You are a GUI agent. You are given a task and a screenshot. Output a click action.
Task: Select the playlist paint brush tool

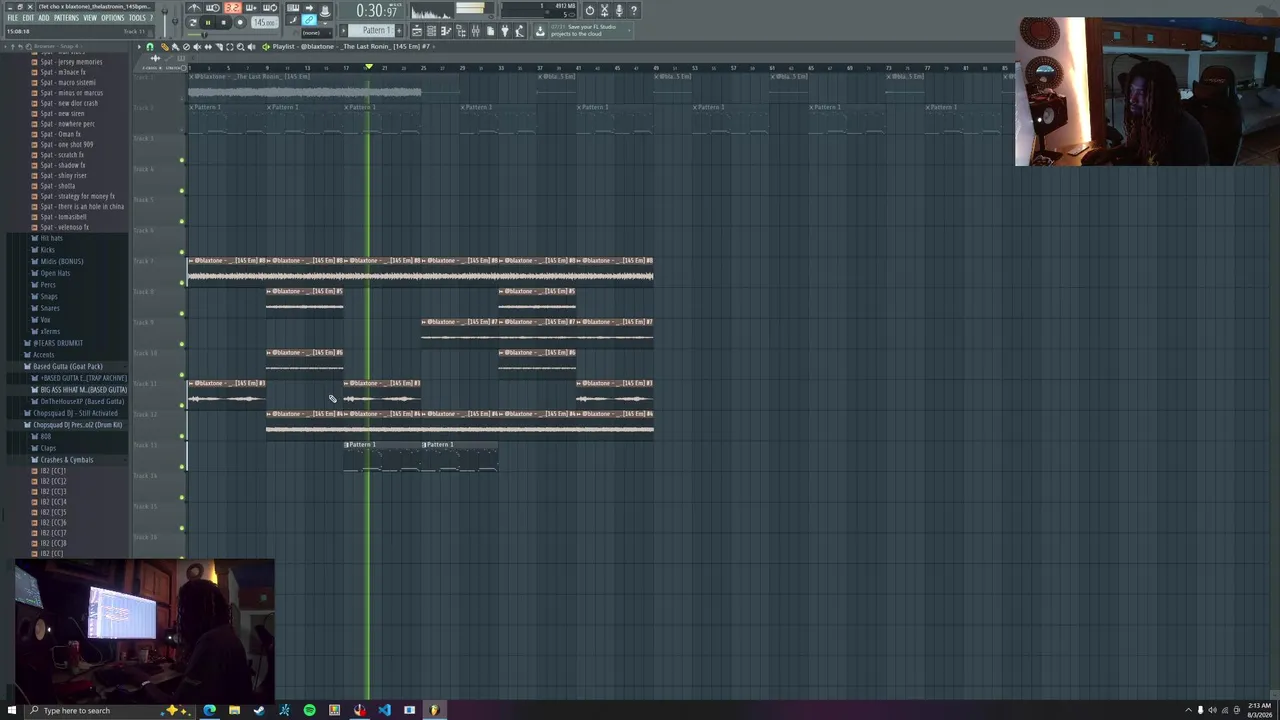click(x=175, y=47)
